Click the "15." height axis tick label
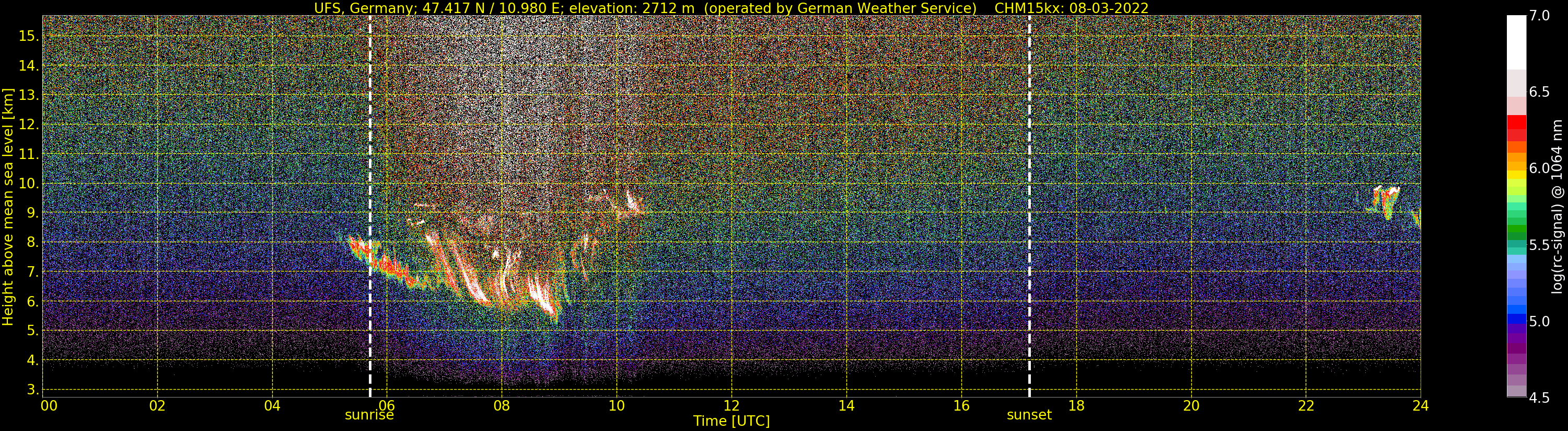Screen dimensions: 1568x431 point(29,36)
